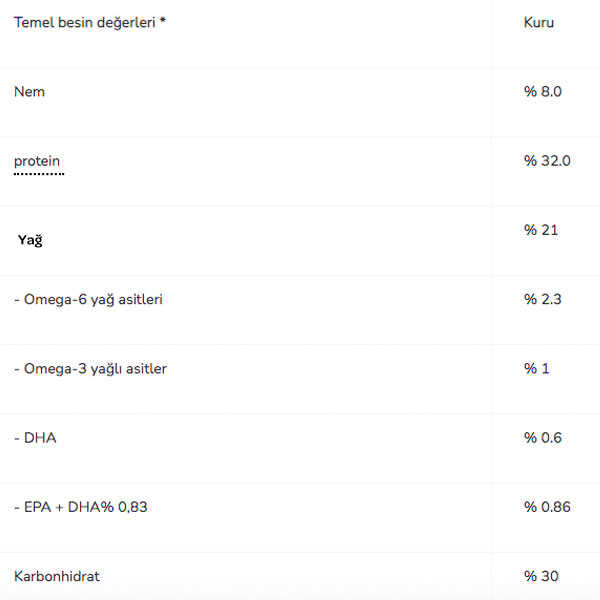Select the Omega-6 value % 2.3
Screen dimensions: 600x600
tap(543, 299)
